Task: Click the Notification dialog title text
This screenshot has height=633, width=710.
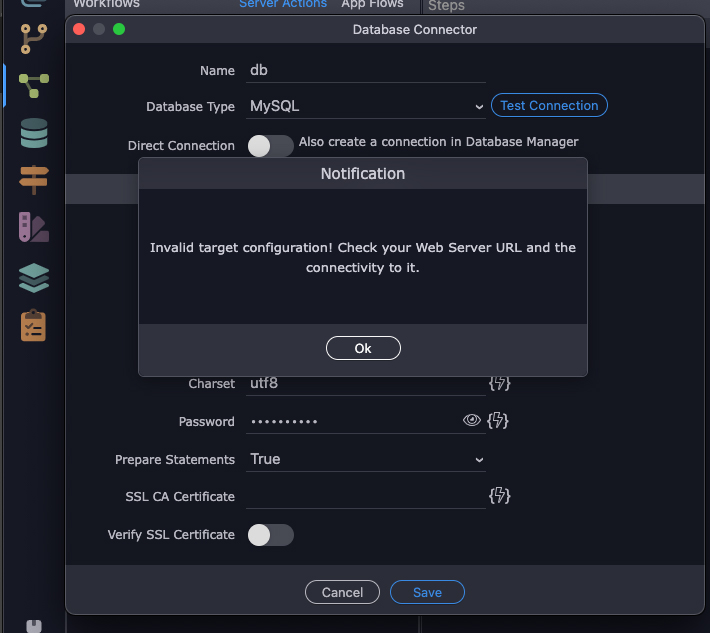Action: tap(363, 174)
